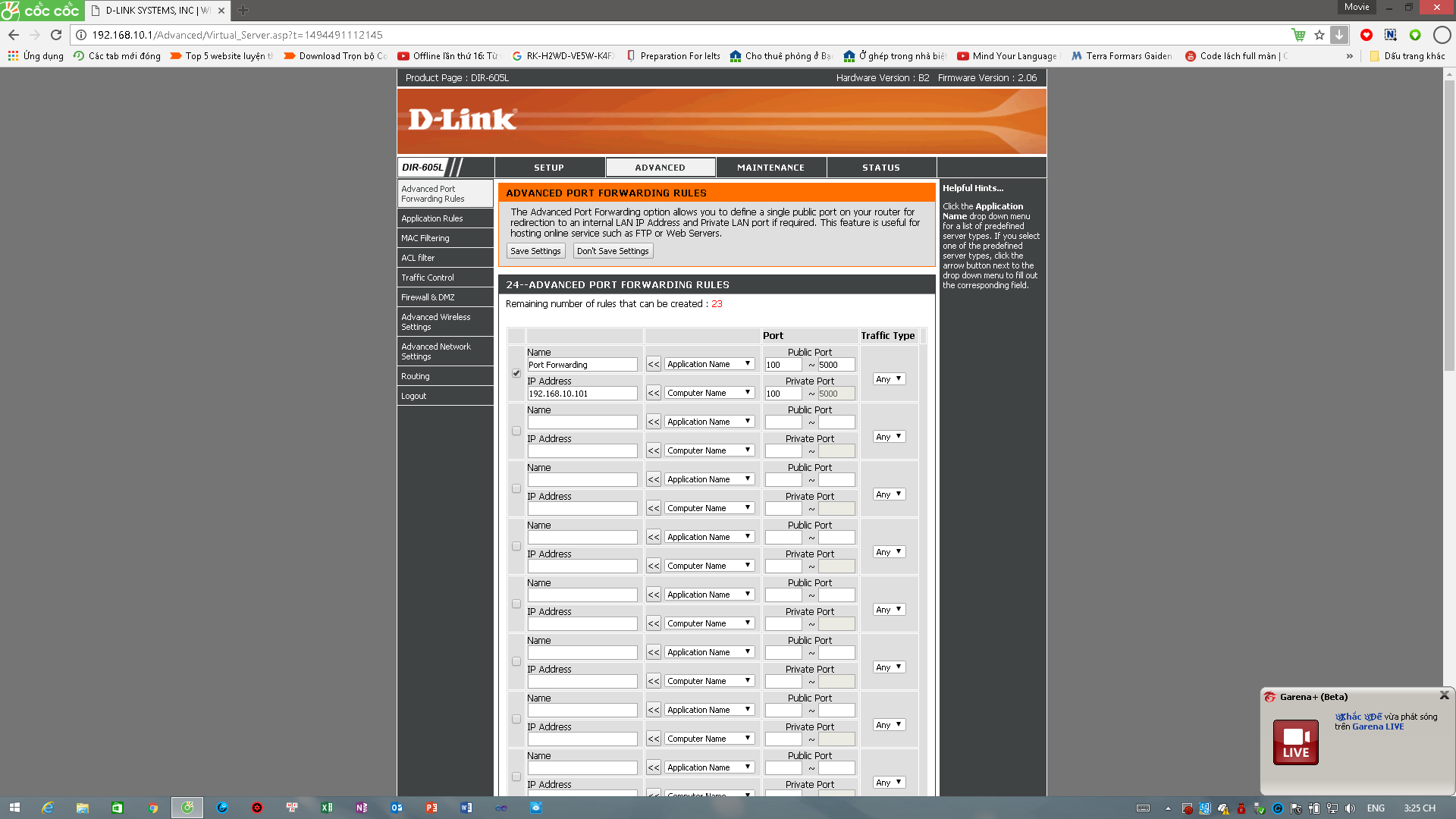Screen dimensions: 1456x819
Task: Click the first rule's Computer Name << arrow
Action: 654,394
